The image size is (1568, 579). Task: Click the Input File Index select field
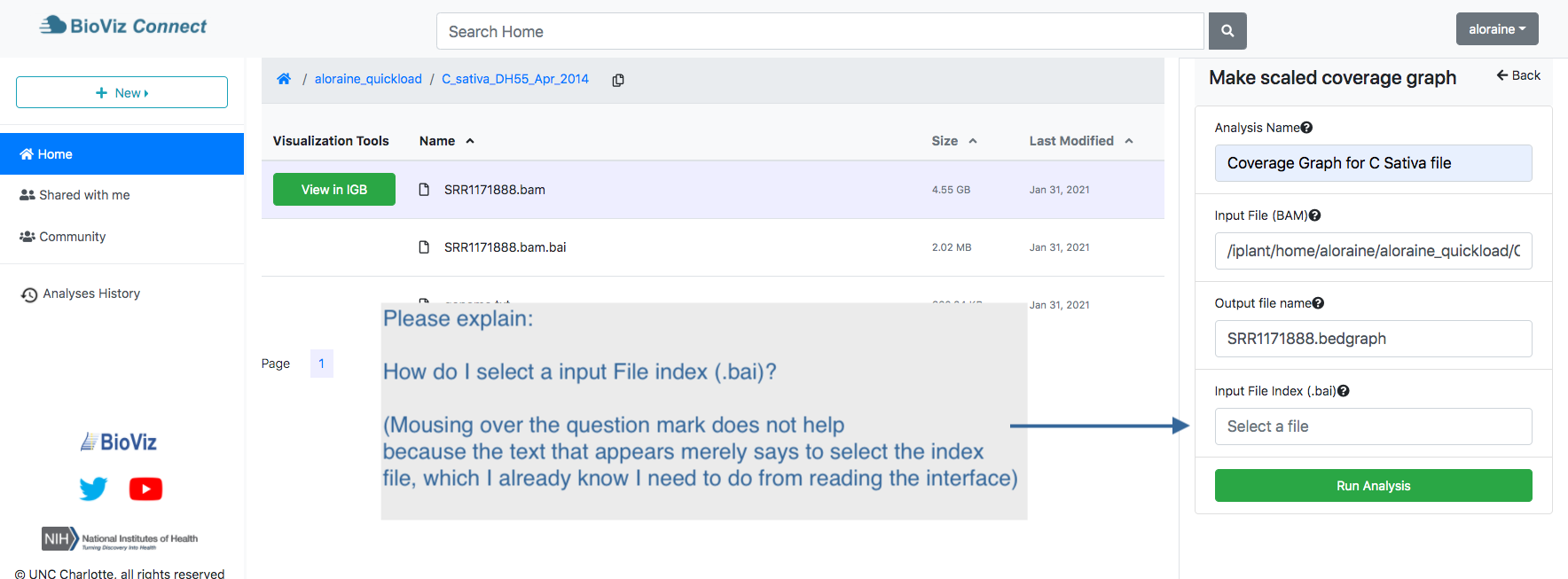point(1373,426)
